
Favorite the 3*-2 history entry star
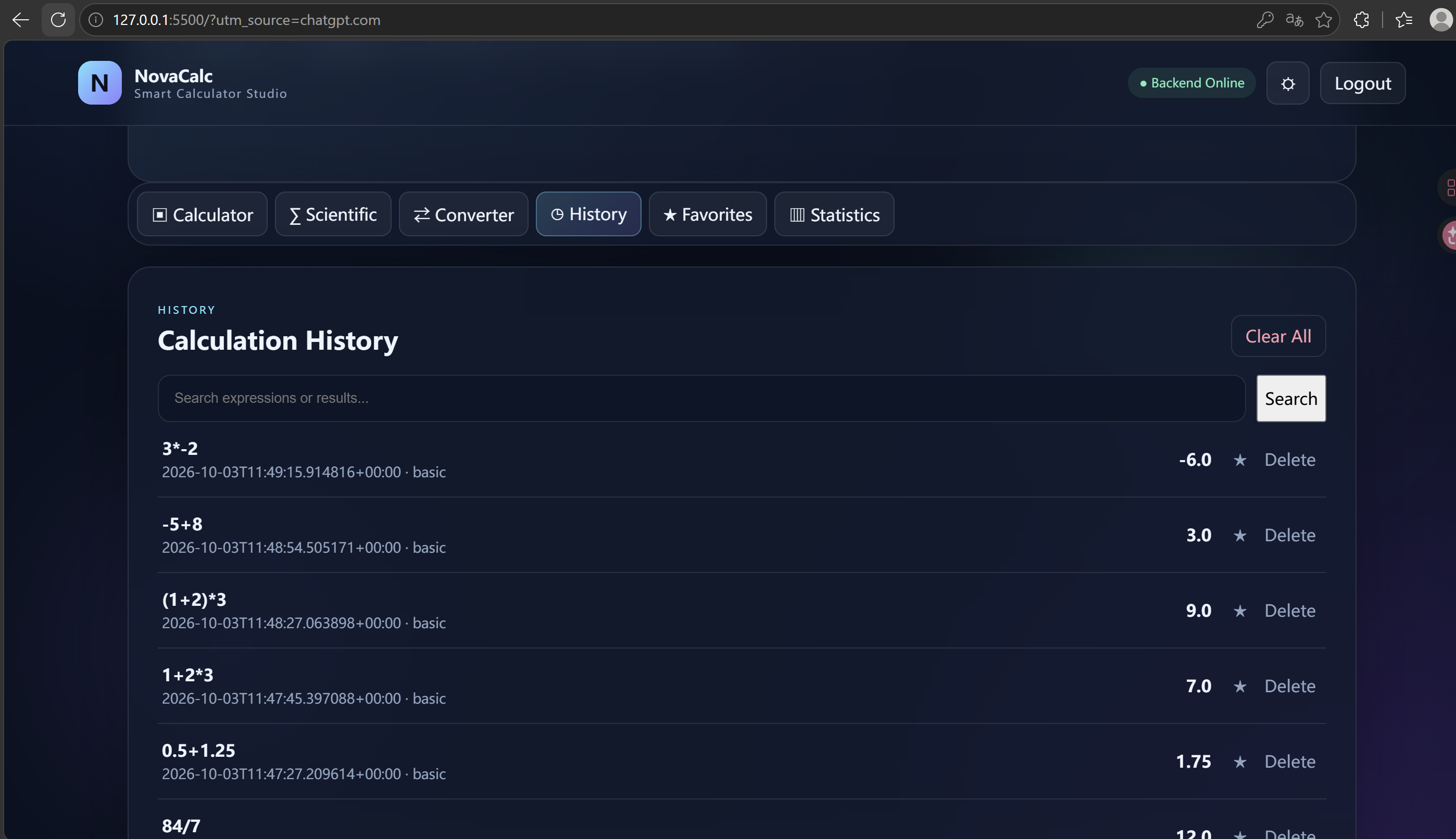pyautogui.click(x=1240, y=460)
